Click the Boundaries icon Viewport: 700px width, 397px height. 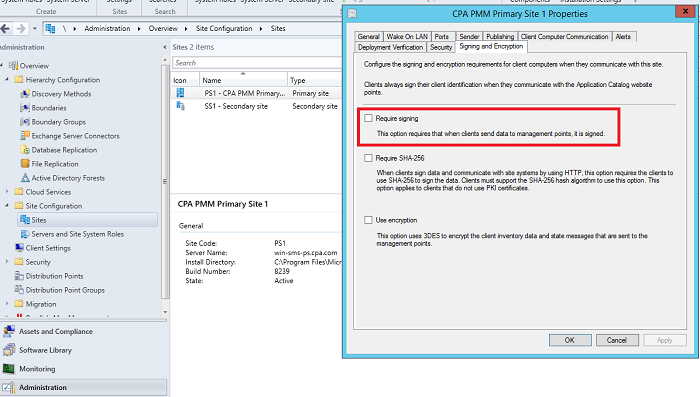tap(25, 108)
